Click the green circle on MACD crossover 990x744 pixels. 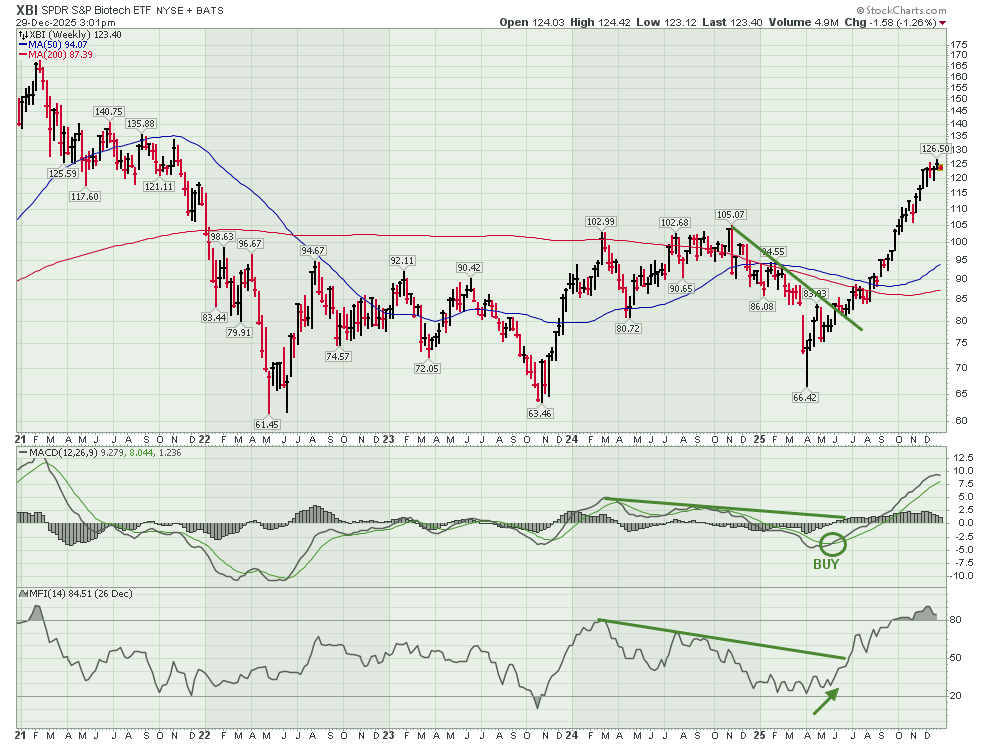tap(832, 544)
